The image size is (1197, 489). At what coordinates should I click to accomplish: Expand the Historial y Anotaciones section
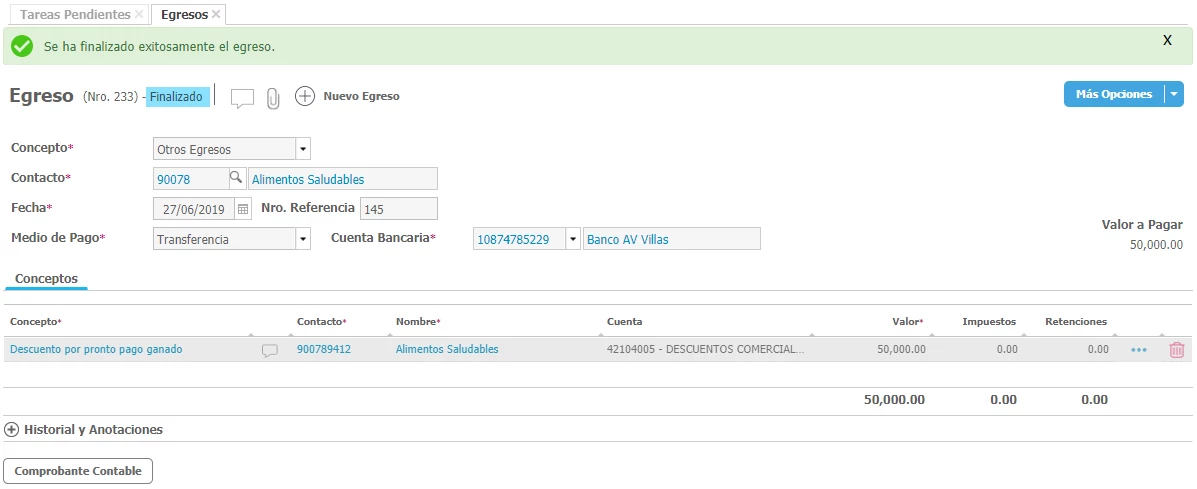(12, 429)
